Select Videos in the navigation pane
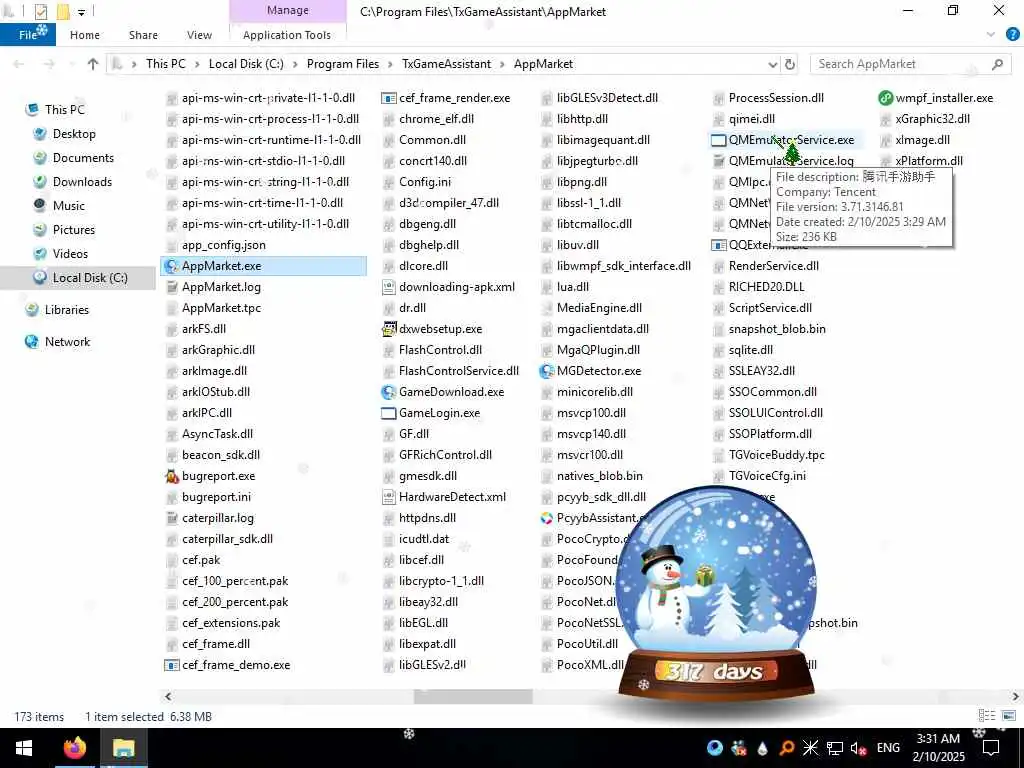 (x=70, y=254)
